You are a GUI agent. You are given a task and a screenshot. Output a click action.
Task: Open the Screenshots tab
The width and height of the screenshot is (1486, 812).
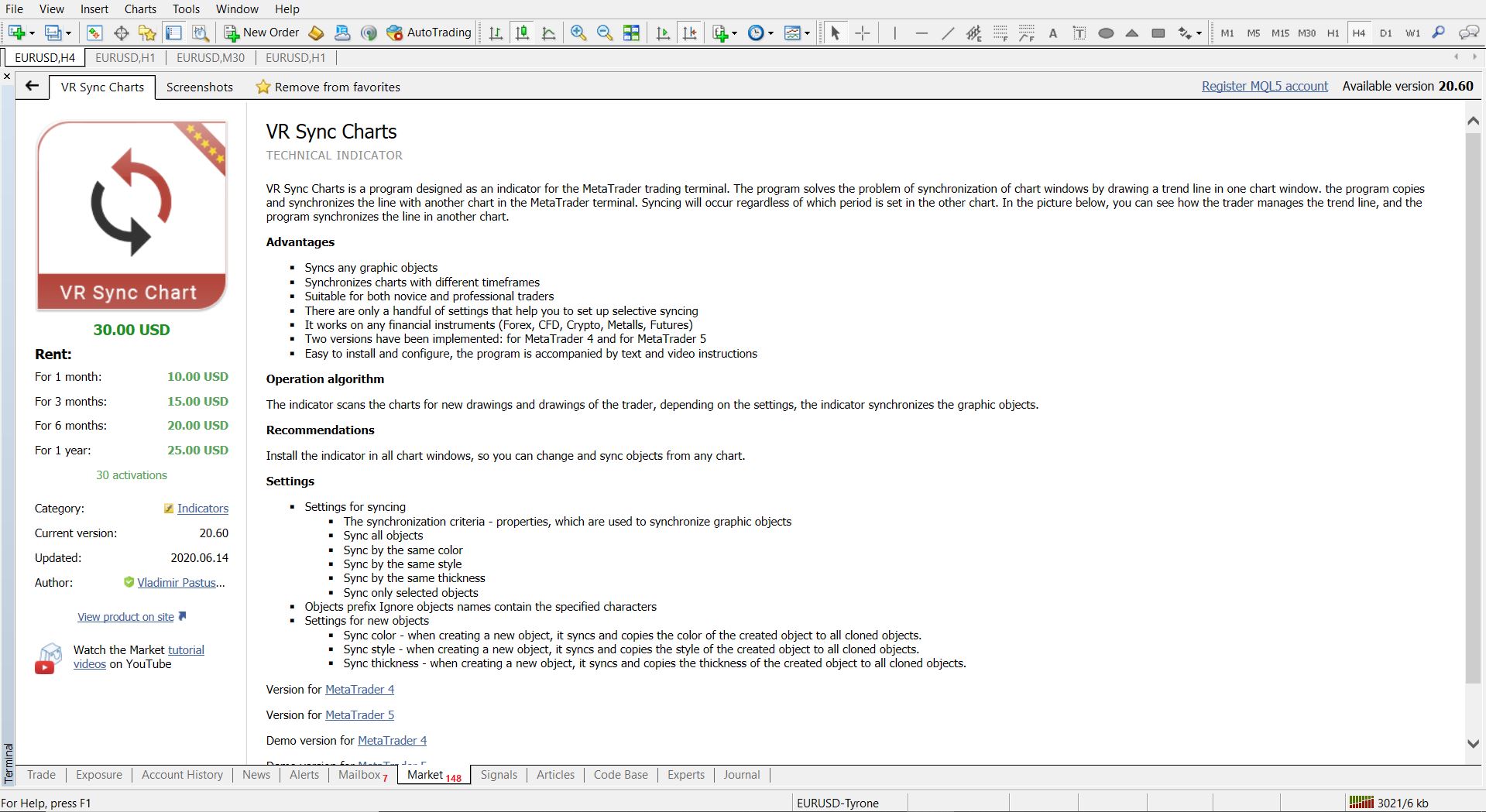click(x=200, y=87)
